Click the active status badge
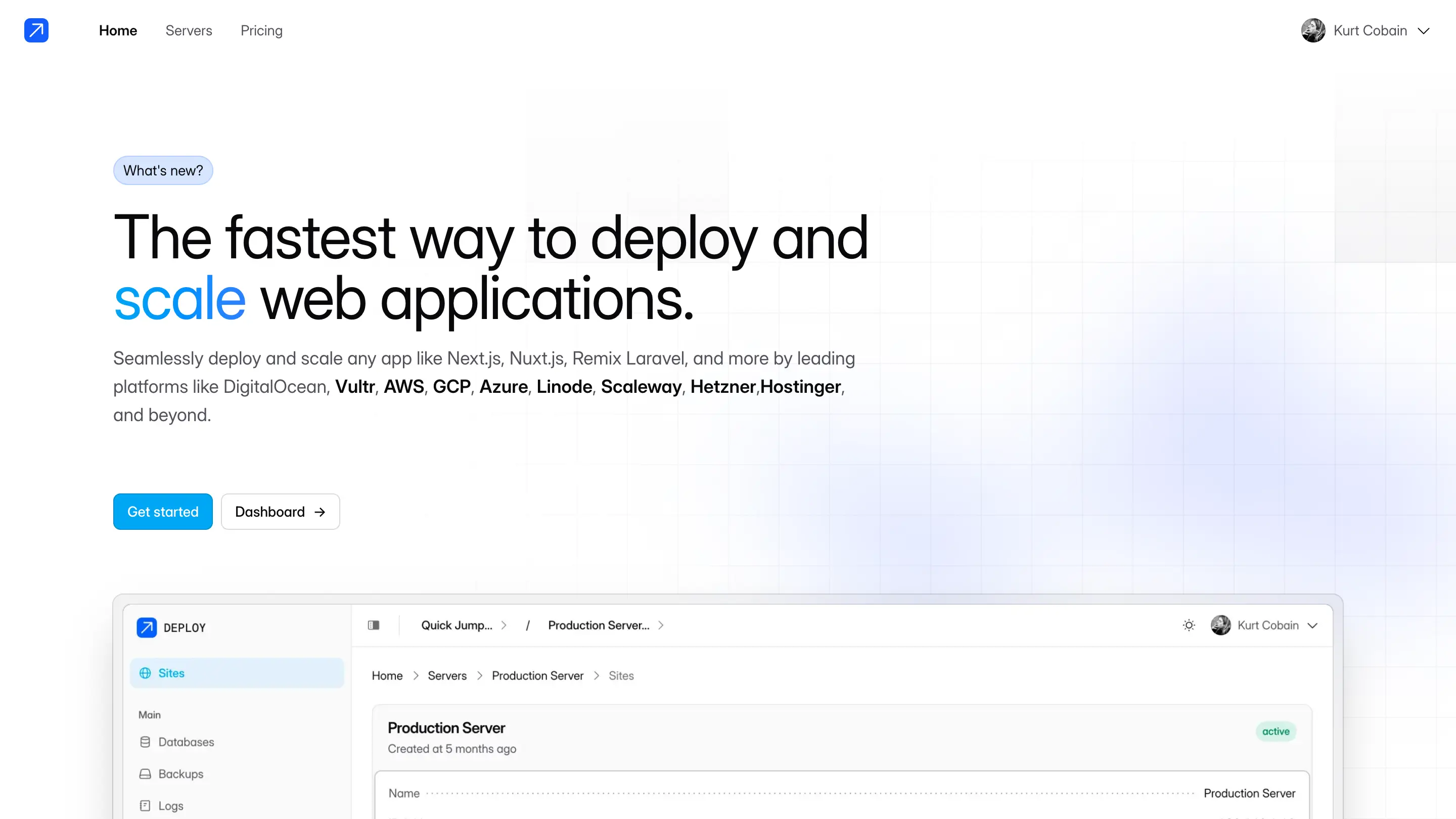Screen dimensions: 1456x819 (1276, 732)
